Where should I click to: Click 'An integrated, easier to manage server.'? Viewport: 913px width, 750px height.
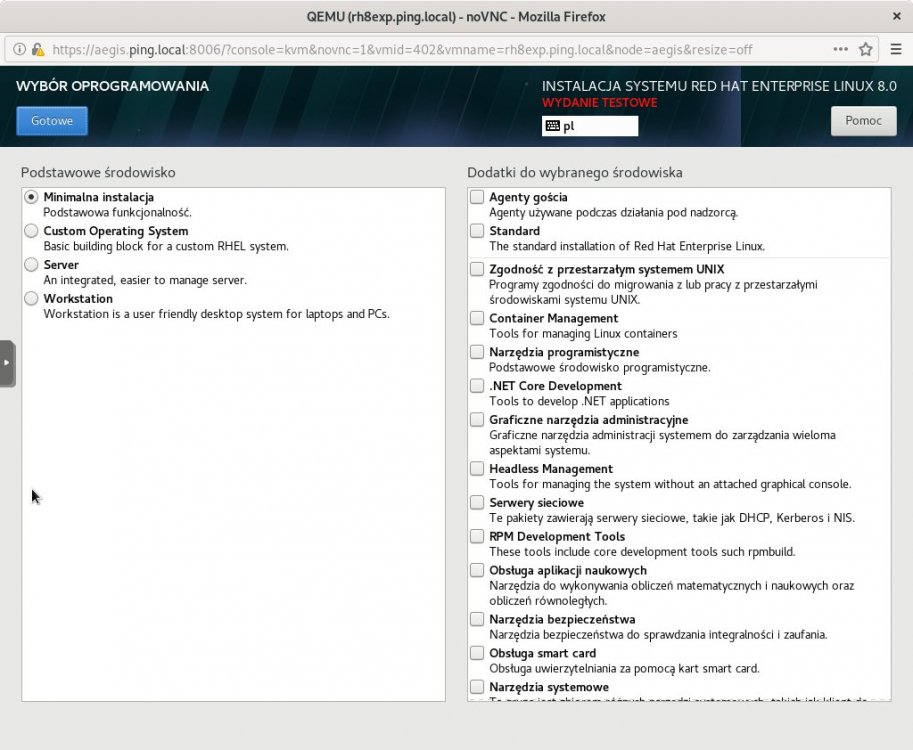point(145,280)
